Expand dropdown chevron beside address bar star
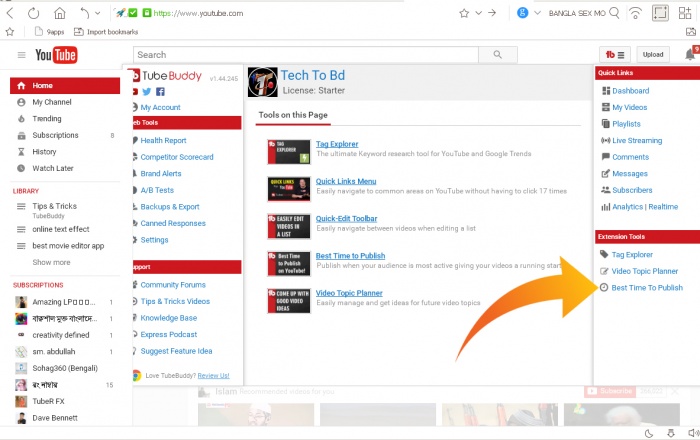Screen dimensions: 700x440 click(x=479, y=13)
